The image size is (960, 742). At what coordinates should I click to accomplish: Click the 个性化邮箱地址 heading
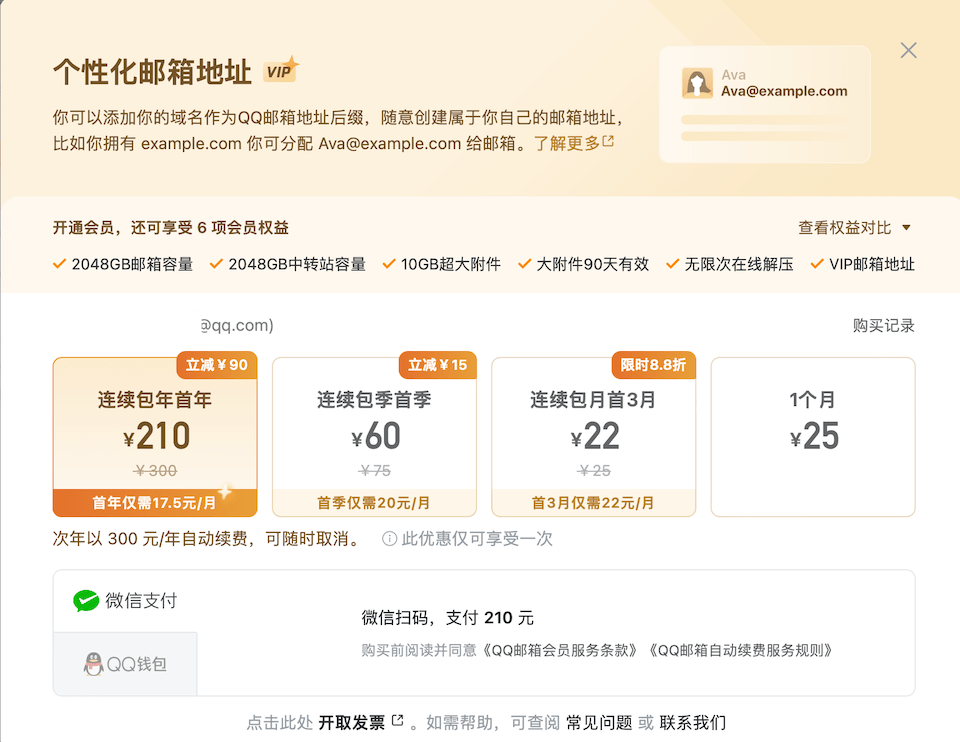point(152,72)
